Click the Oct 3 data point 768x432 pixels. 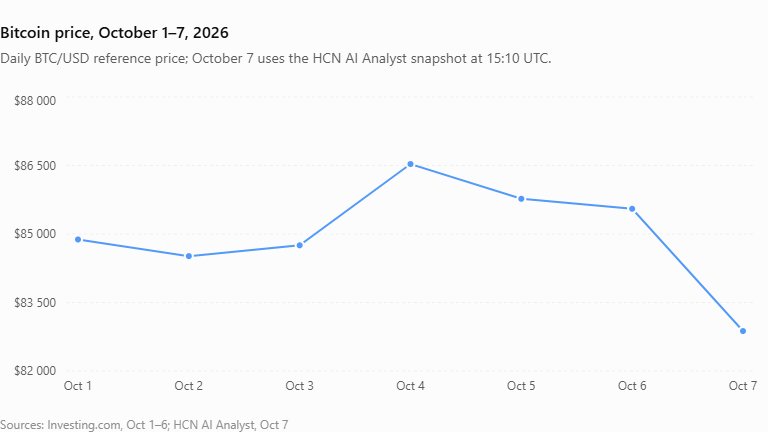(300, 245)
